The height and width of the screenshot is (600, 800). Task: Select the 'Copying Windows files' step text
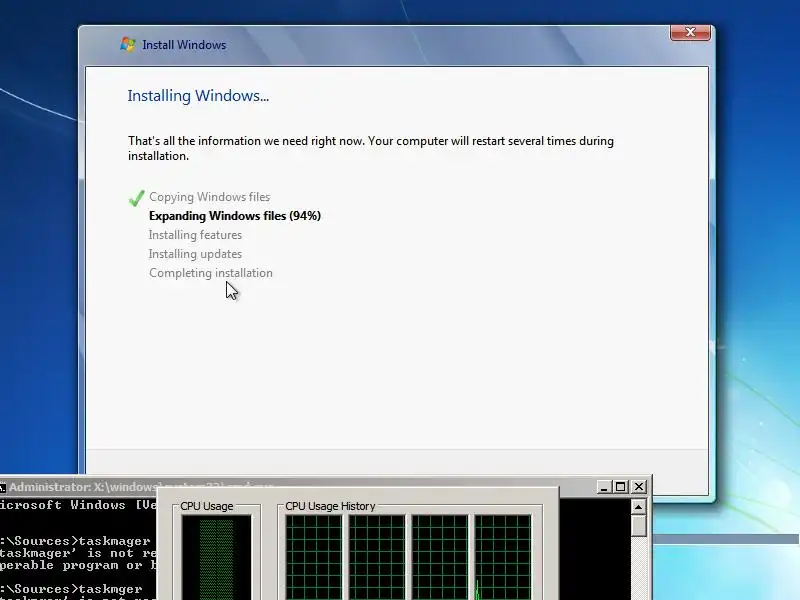209,197
